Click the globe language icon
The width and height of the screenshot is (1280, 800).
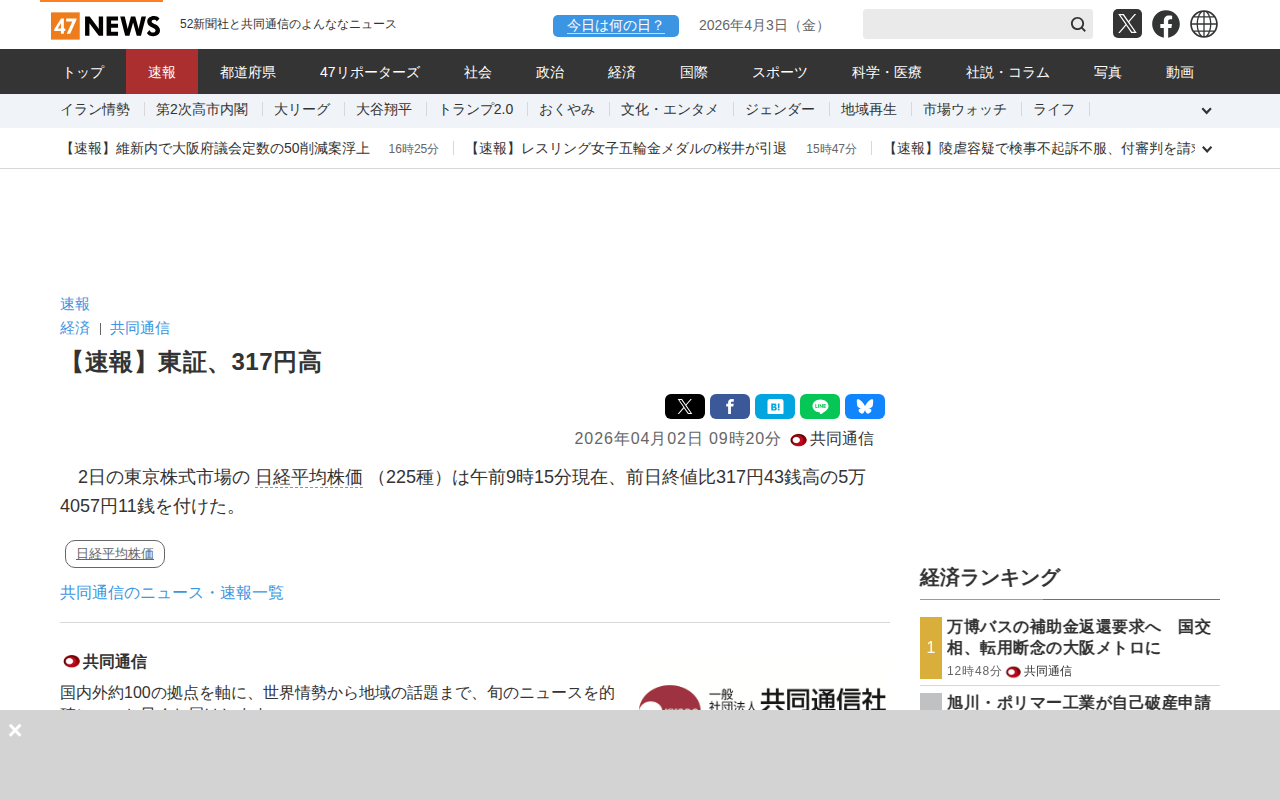click(x=1204, y=24)
